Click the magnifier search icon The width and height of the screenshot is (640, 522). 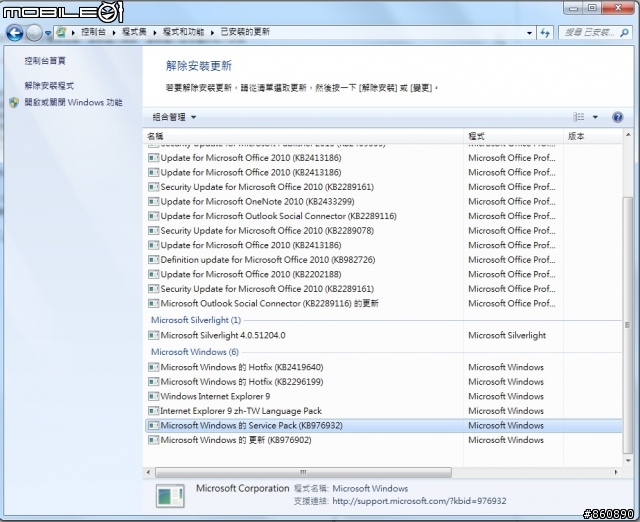624,33
